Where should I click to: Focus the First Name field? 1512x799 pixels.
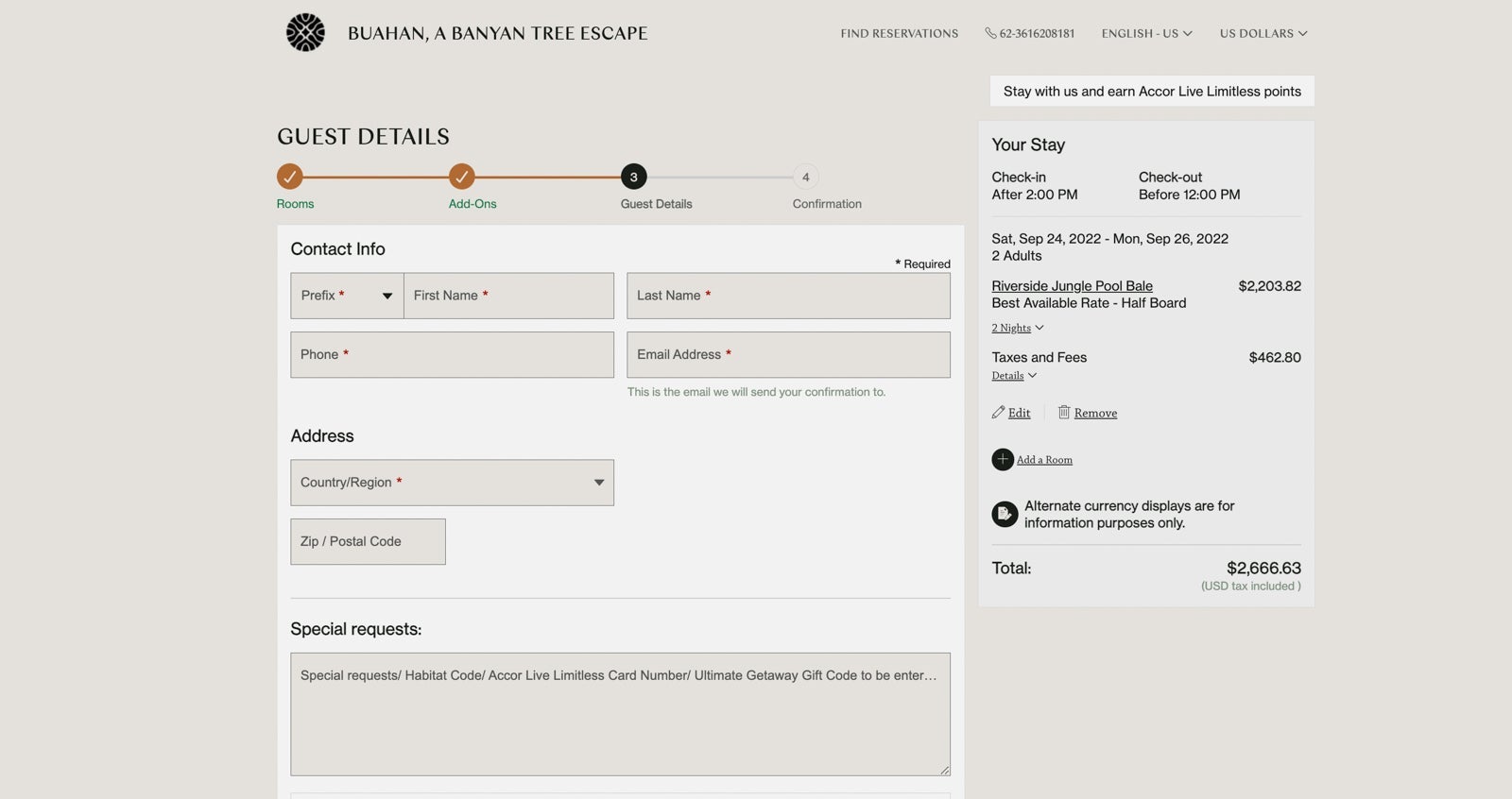coord(508,296)
